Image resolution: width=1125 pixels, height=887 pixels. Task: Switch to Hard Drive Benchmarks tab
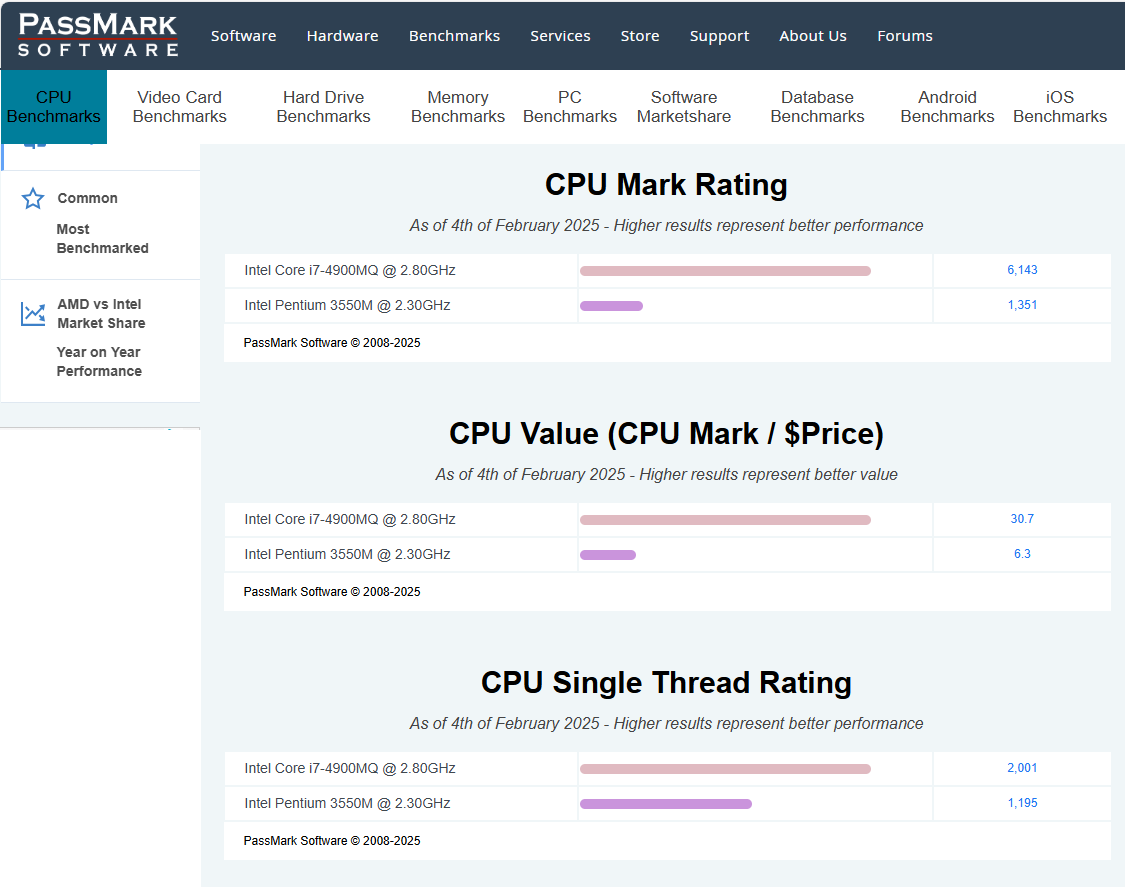(x=324, y=107)
